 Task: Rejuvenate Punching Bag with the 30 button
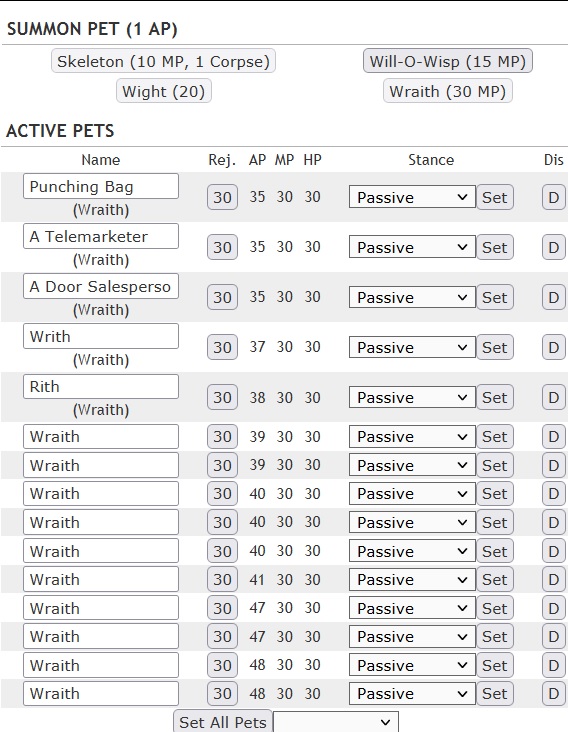[x=222, y=197]
